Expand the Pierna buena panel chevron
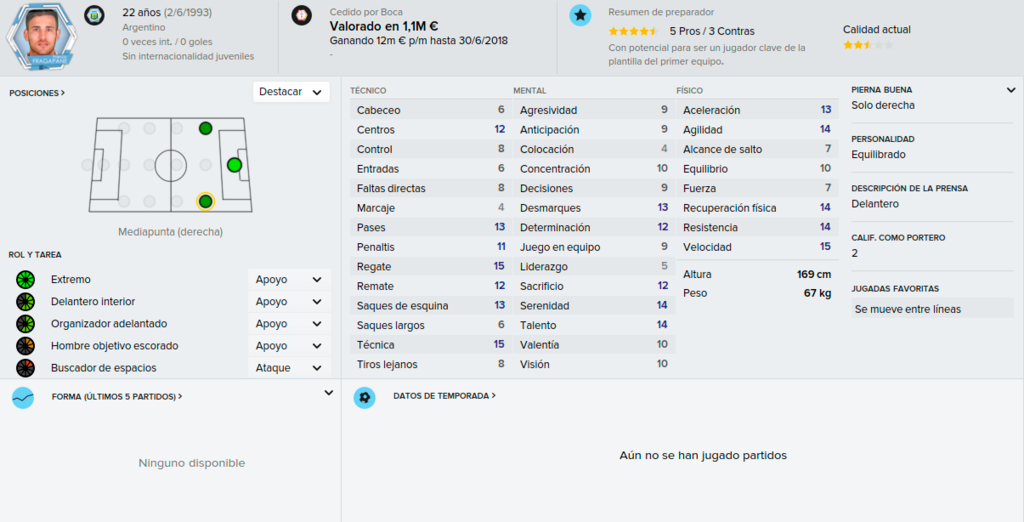This screenshot has width=1024, height=522. (x=1011, y=90)
